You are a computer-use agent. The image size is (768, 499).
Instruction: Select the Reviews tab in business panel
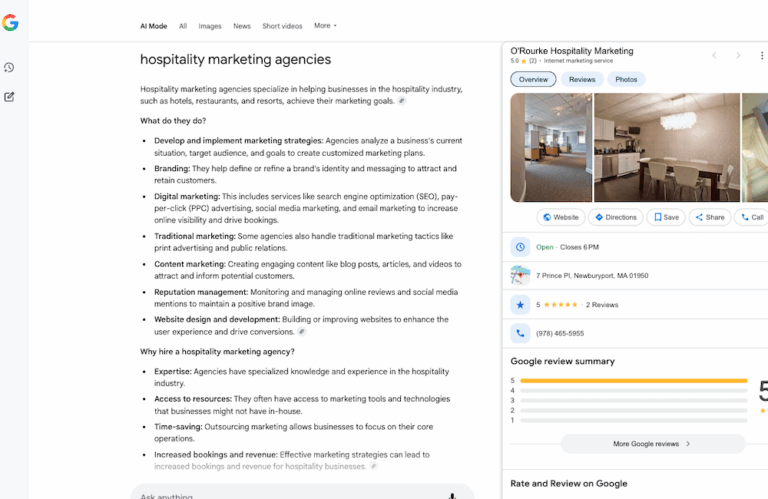tap(582, 79)
